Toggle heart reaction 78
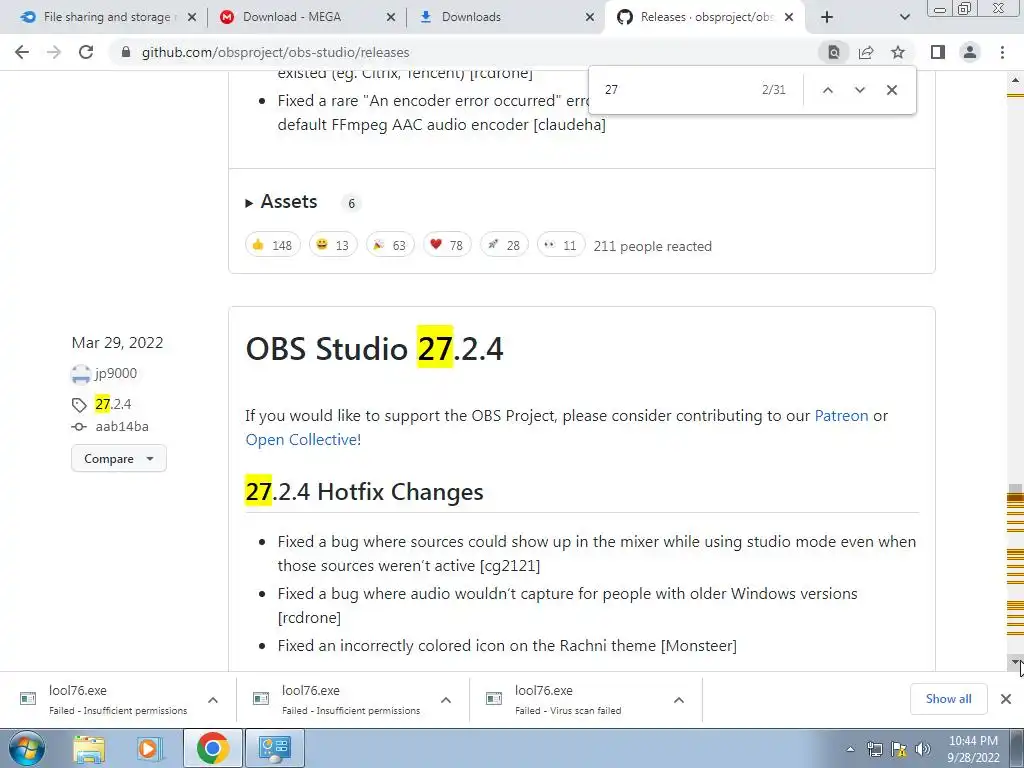The image size is (1024, 768). [447, 245]
